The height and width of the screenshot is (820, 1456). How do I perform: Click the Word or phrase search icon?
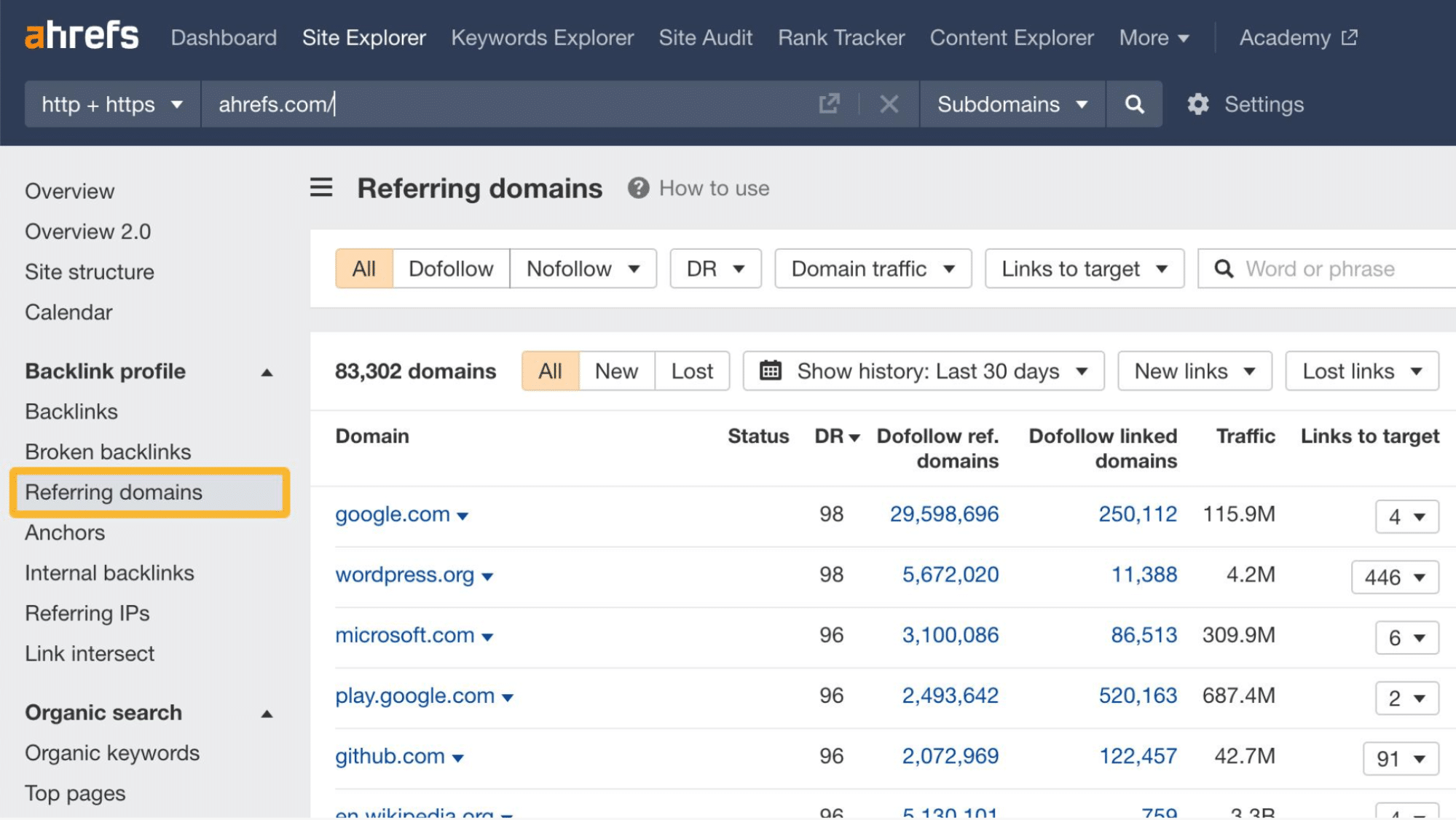[1224, 269]
